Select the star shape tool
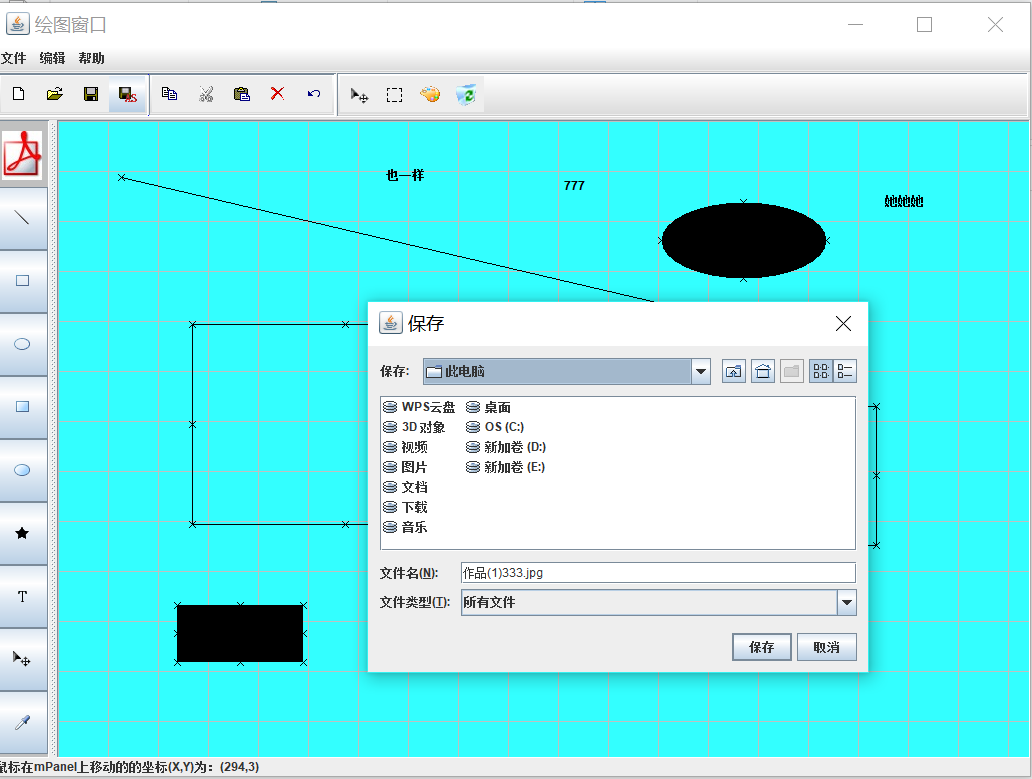Image resolution: width=1032 pixels, height=779 pixels. [23, 533]
